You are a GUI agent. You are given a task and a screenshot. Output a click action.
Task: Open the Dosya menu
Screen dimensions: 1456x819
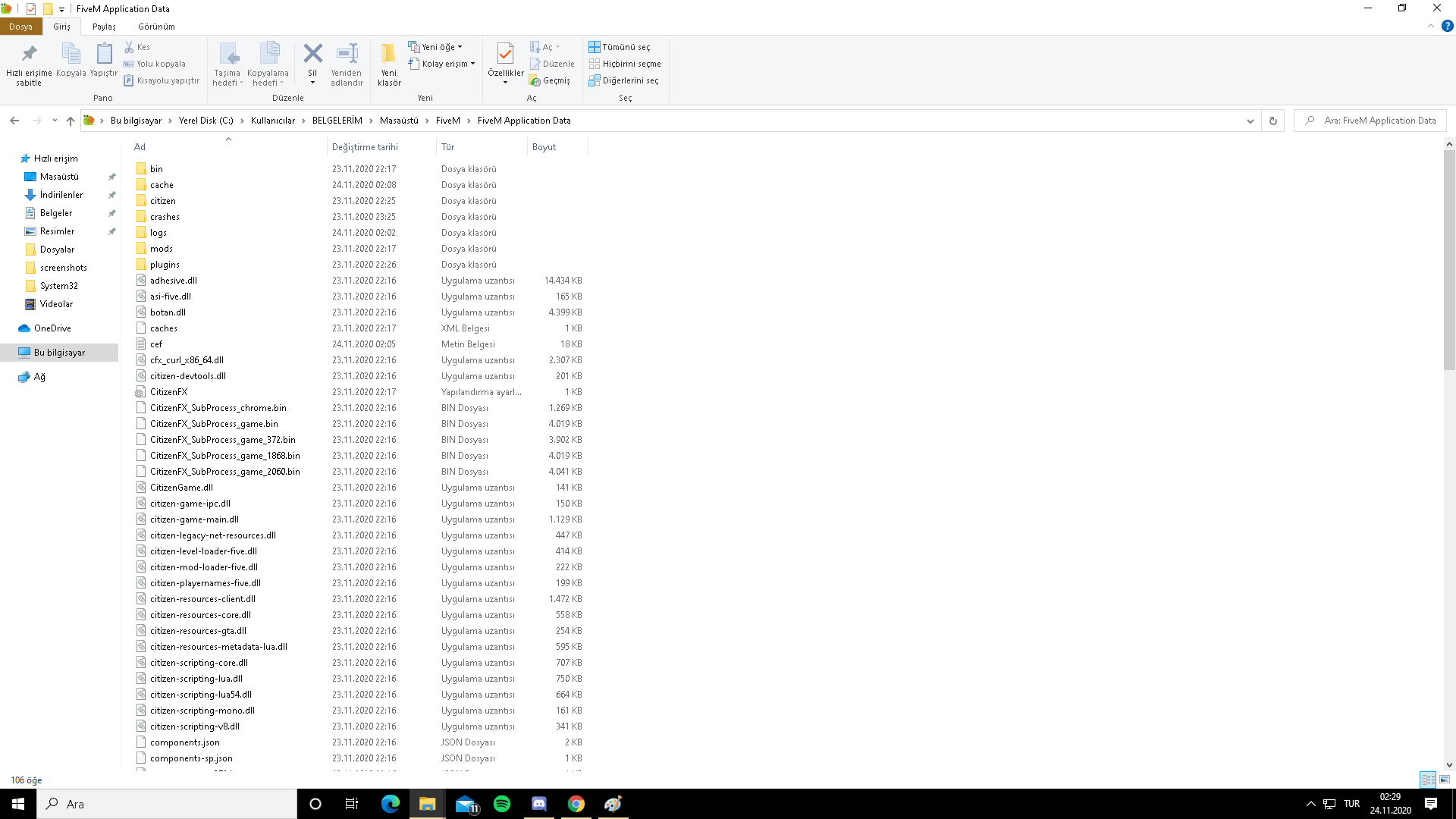20,27
